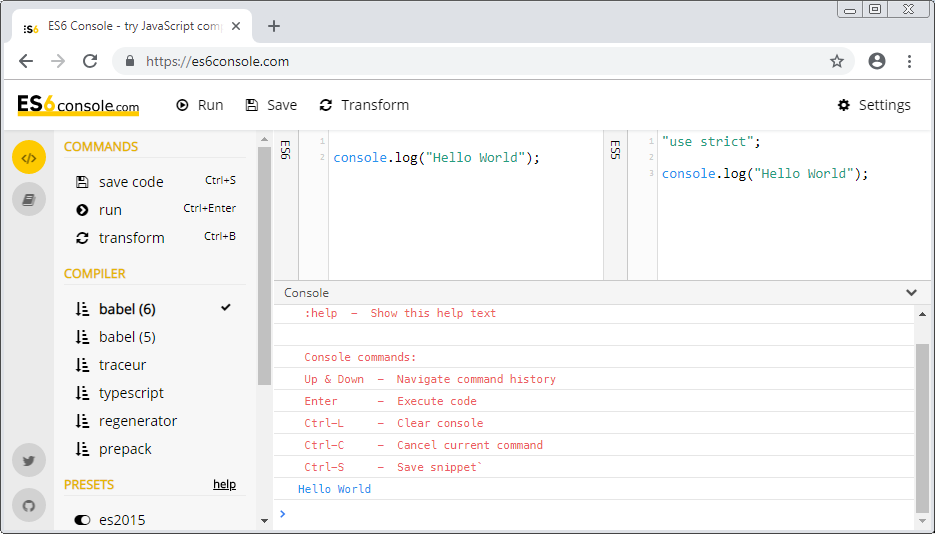This screenshot has width=935, height=534.
Task: Click the sidebar scrollbar down arrow
Action: click(x=265, y=521)
